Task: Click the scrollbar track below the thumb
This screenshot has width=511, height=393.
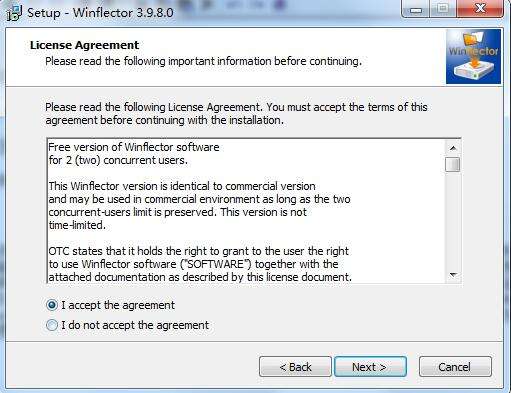Action: (453, 220)
